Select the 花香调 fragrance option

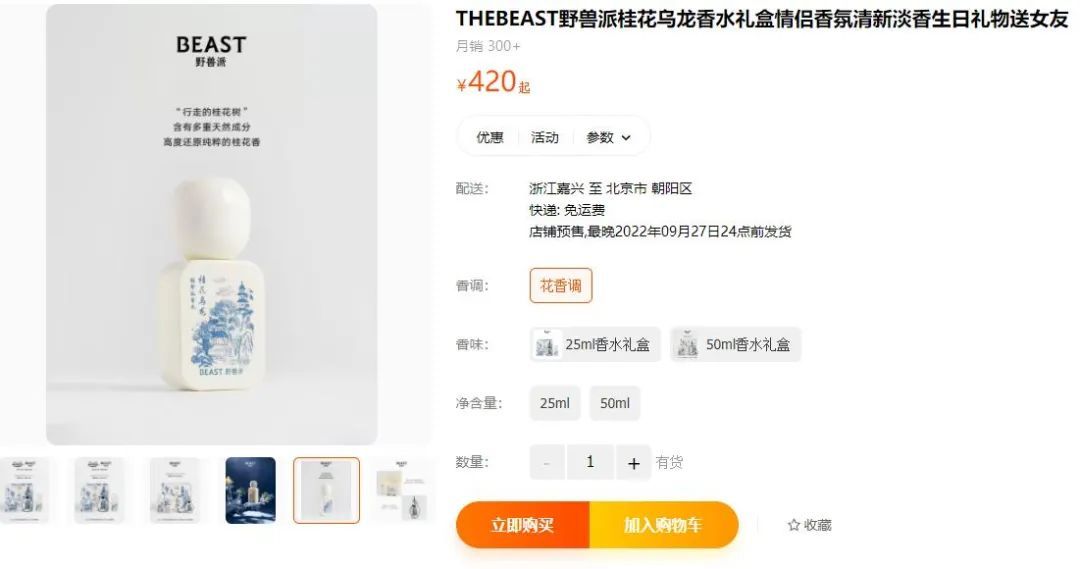(561, 285)
